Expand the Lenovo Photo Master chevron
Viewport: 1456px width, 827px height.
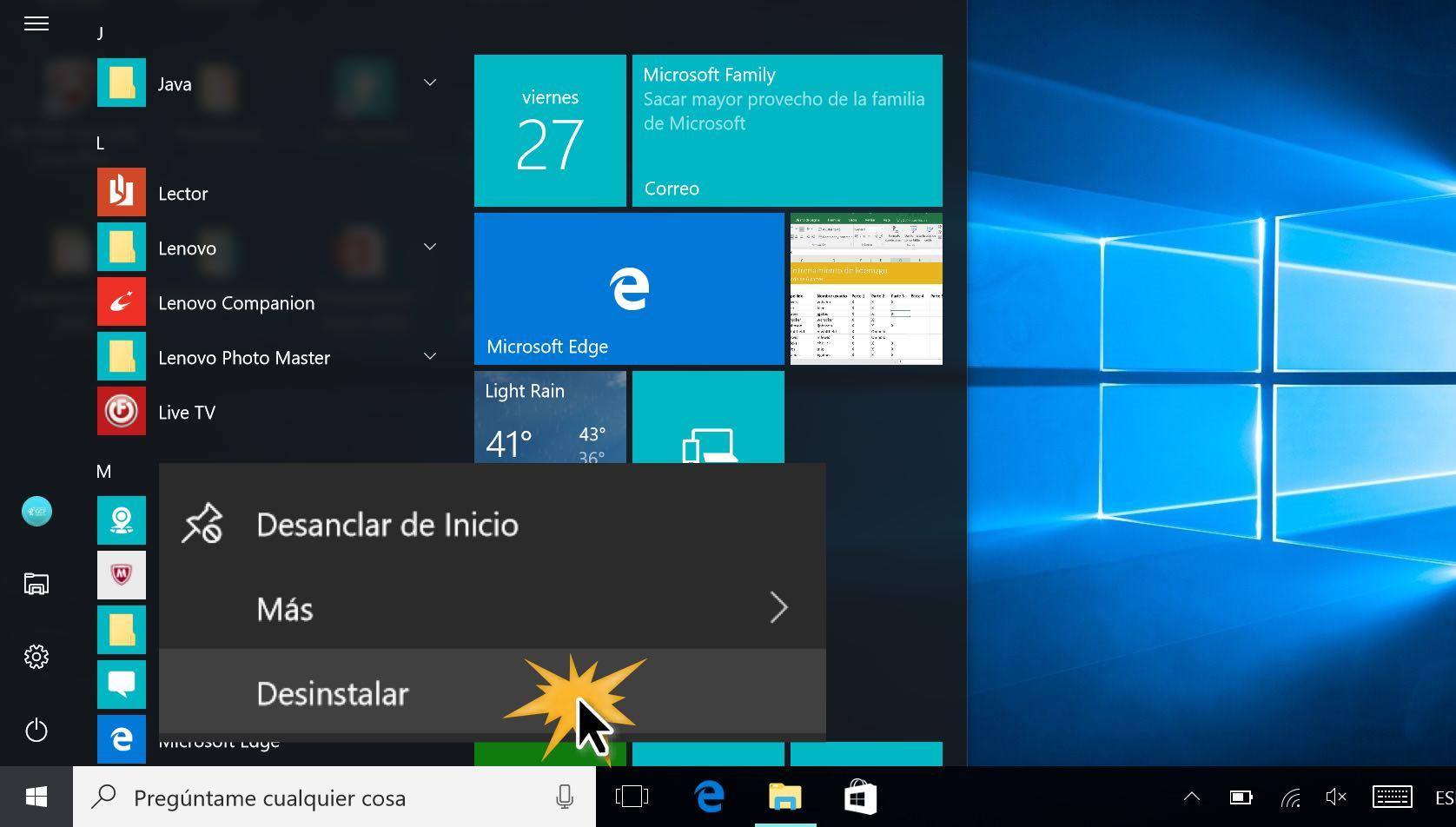[430, 356]
